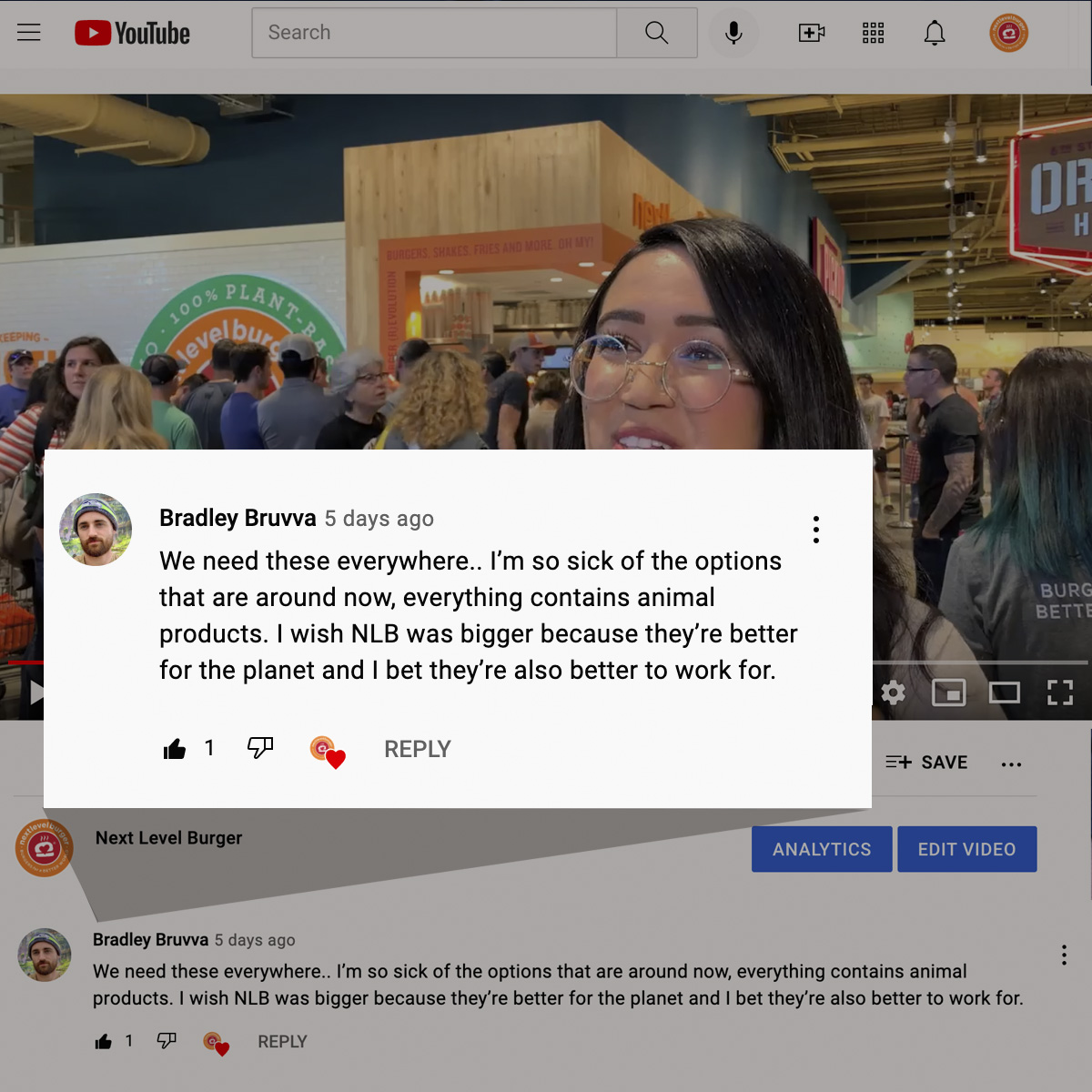Dislike the lower Bradley Bruvva comment
Image resolution: width=1092 pixels, height=1092 pixels.
coord(167,1040)
